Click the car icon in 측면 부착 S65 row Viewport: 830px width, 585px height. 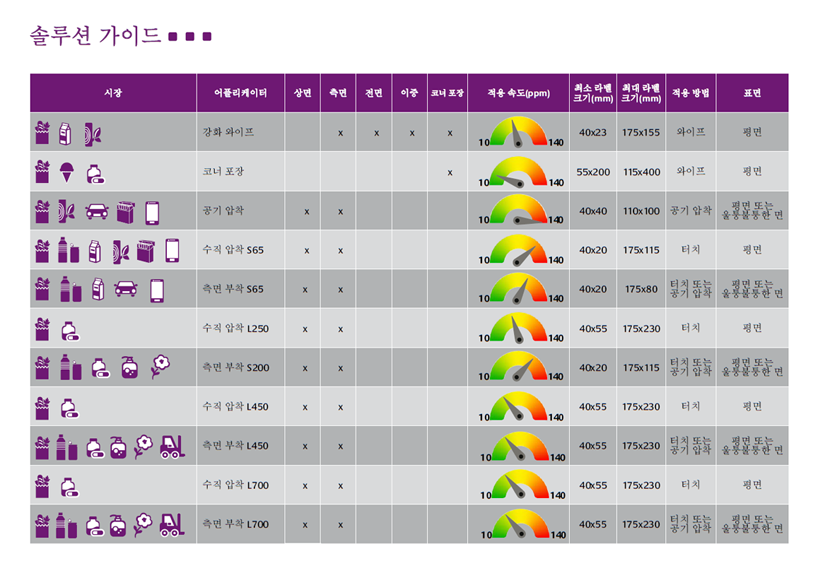coord(125,290)
